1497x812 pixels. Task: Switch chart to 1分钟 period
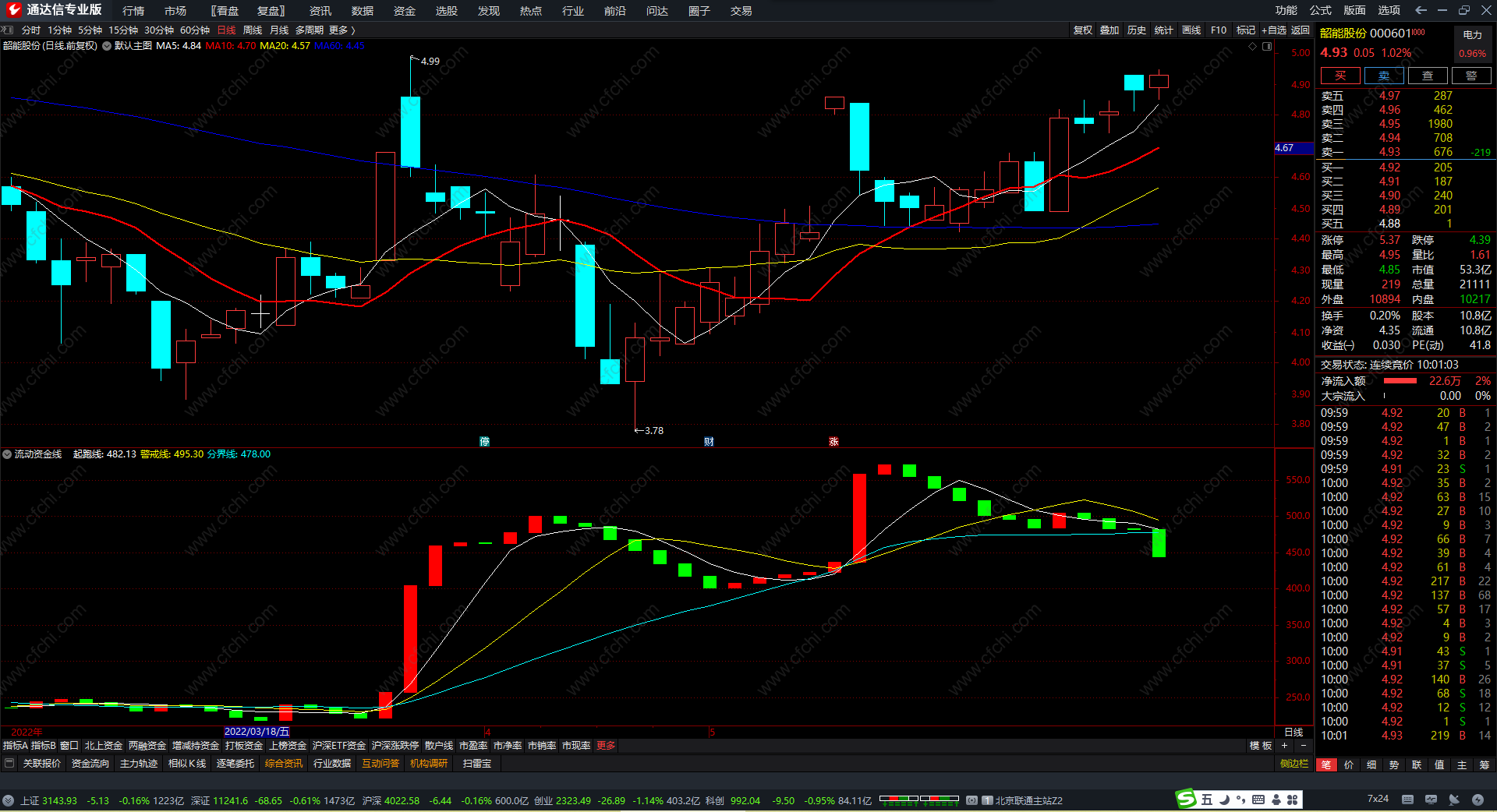click(x=59, y=30)
